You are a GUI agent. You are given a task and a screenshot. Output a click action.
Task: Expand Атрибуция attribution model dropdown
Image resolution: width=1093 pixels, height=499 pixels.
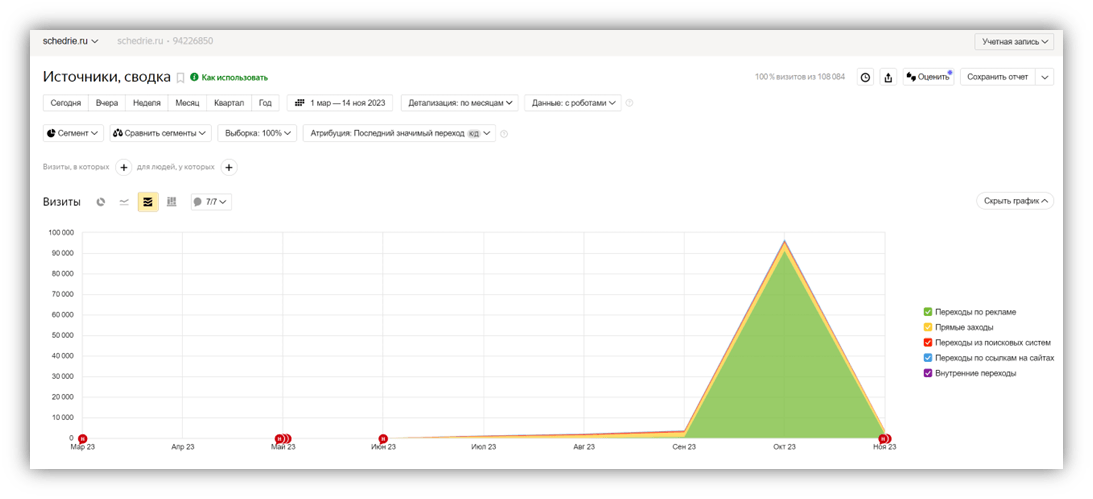[399, 133]
